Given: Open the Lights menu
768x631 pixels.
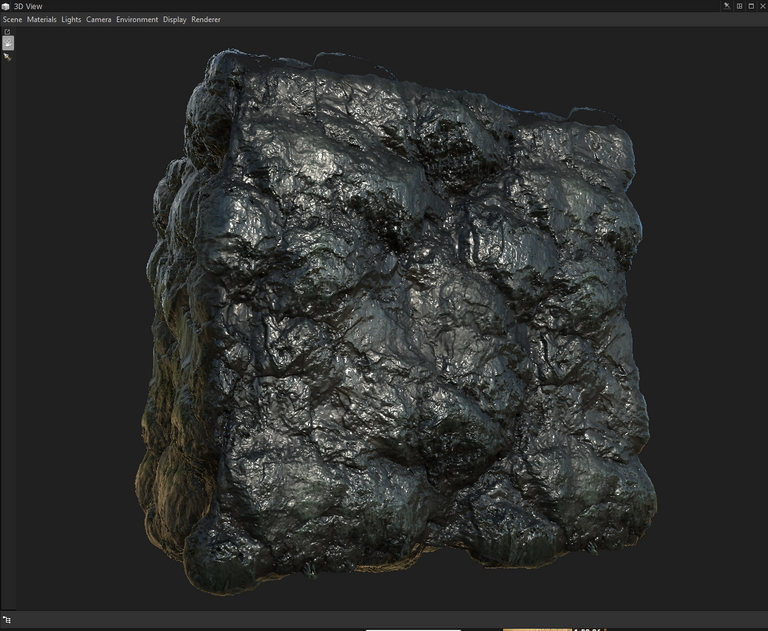Looking at the screenshot, I should click(71, 20).
